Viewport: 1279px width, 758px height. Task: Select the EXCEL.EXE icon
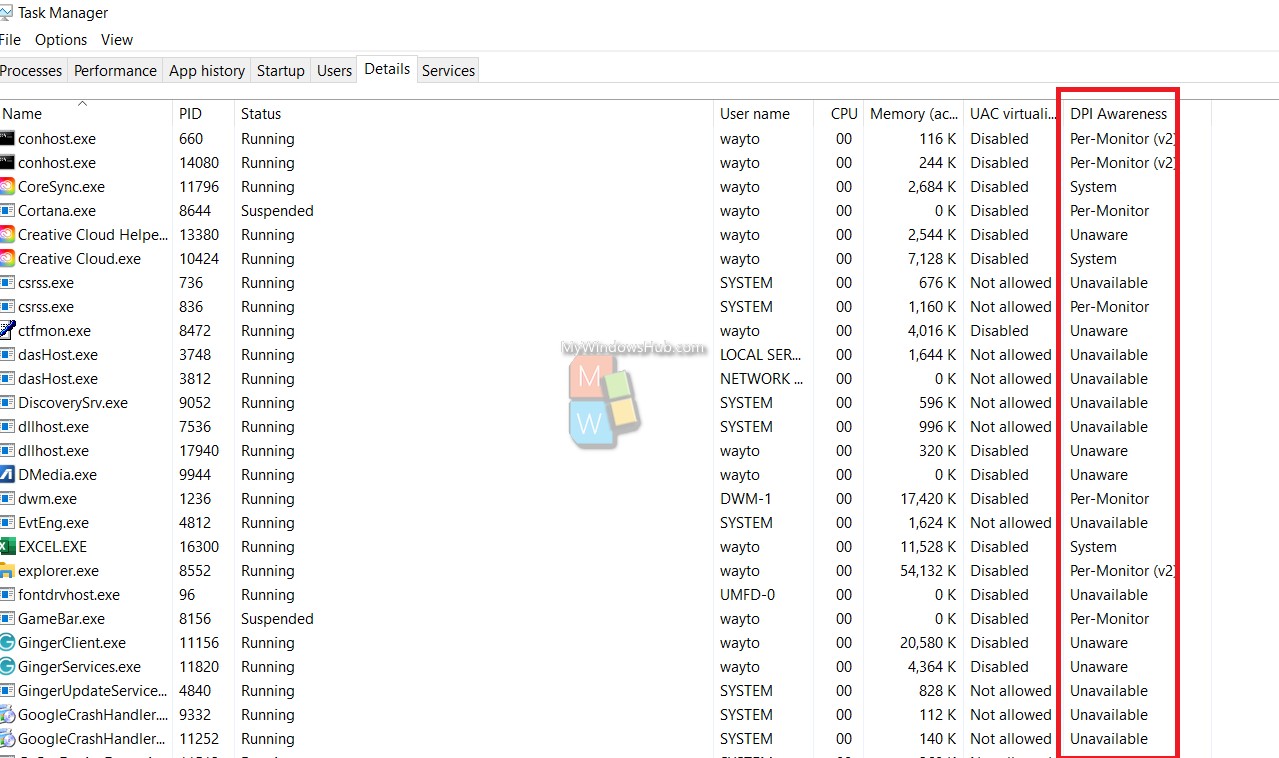[8, 547]
